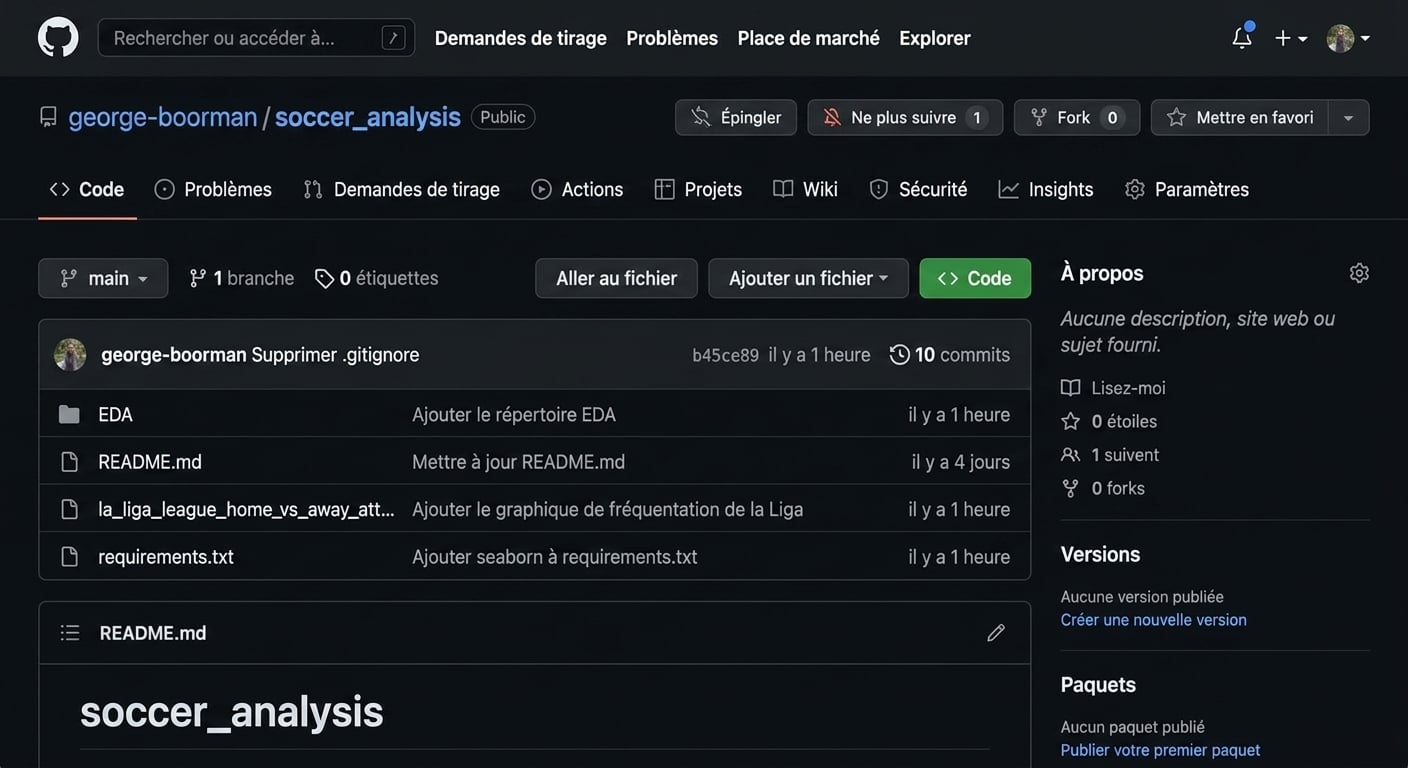Image resolution: width=1408 pixels, height=768 pixels.
Task: Open À propos settings gear icon
Action: [x=1359, y=273]
